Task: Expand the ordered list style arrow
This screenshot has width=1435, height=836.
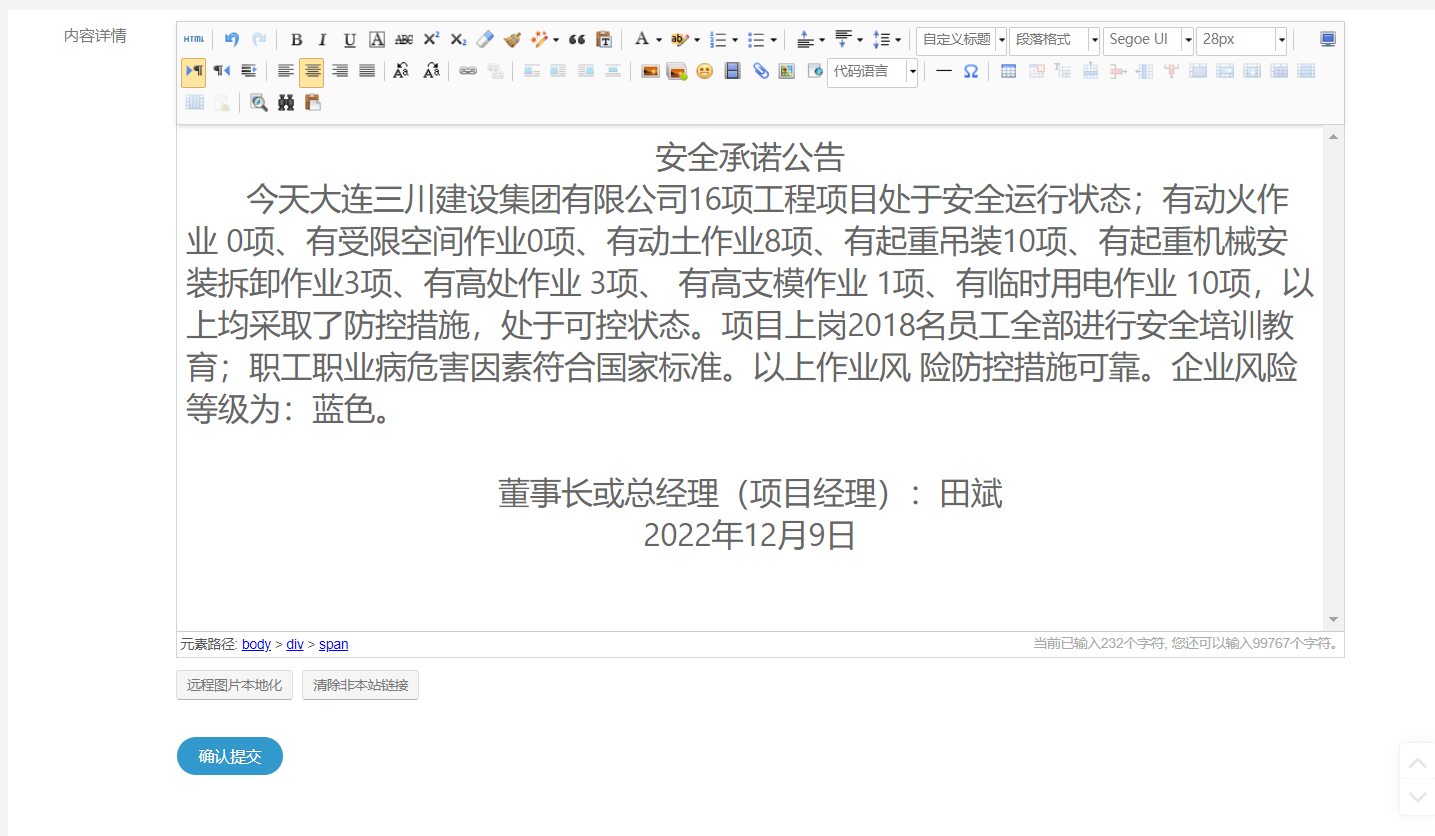Action: pyautogui.click(x=735, y=41)
